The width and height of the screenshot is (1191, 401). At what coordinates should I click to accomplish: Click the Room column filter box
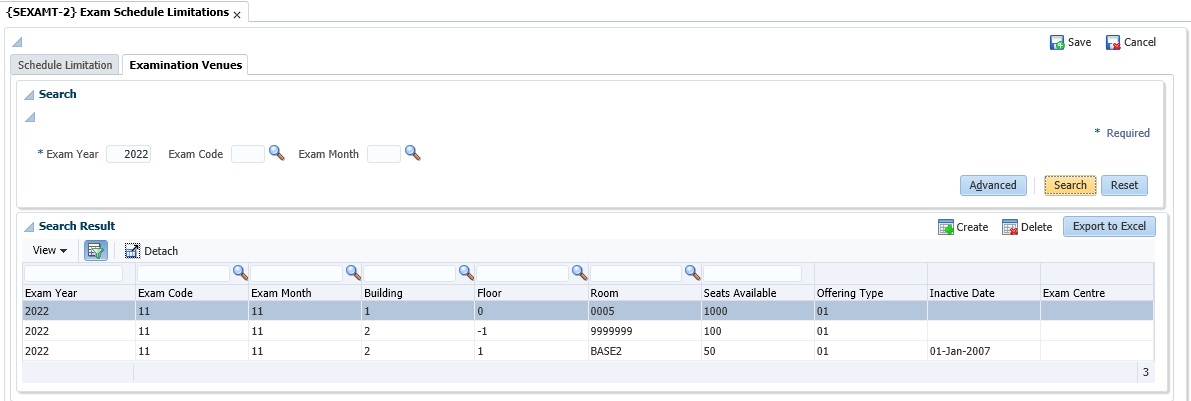pos(636,273)
